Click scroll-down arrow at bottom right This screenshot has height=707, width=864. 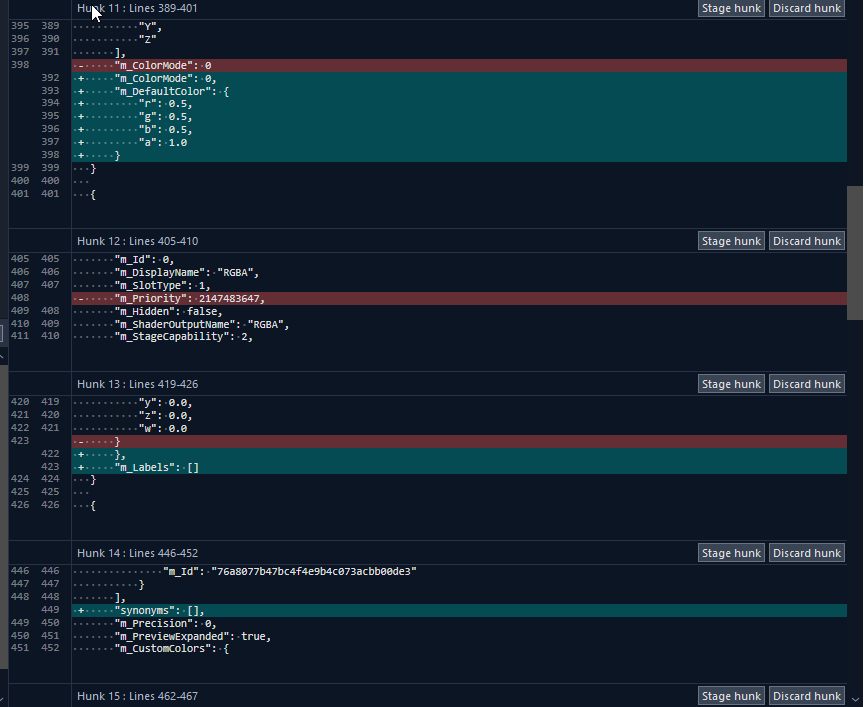[x=855, y=699]
